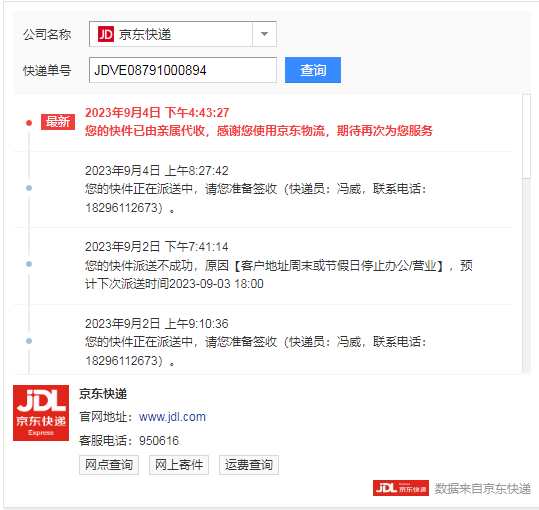Click the red 最新 badge

pos(58,122)
